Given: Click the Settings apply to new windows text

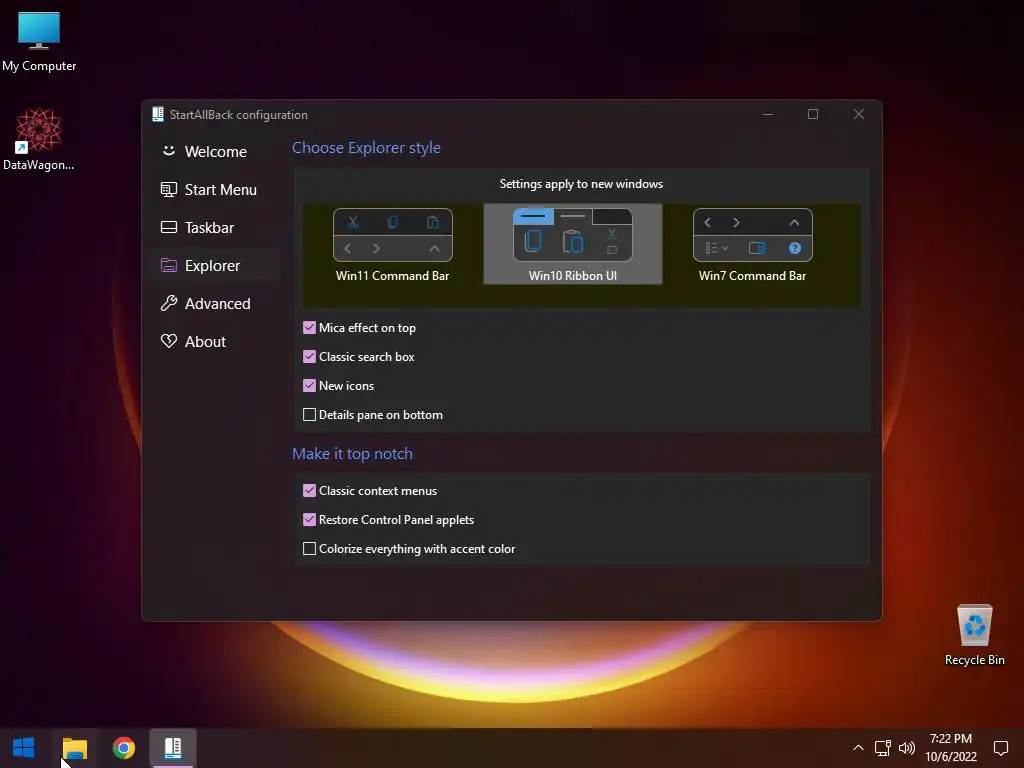Looking at the screenshot, I should click(581, 184).
